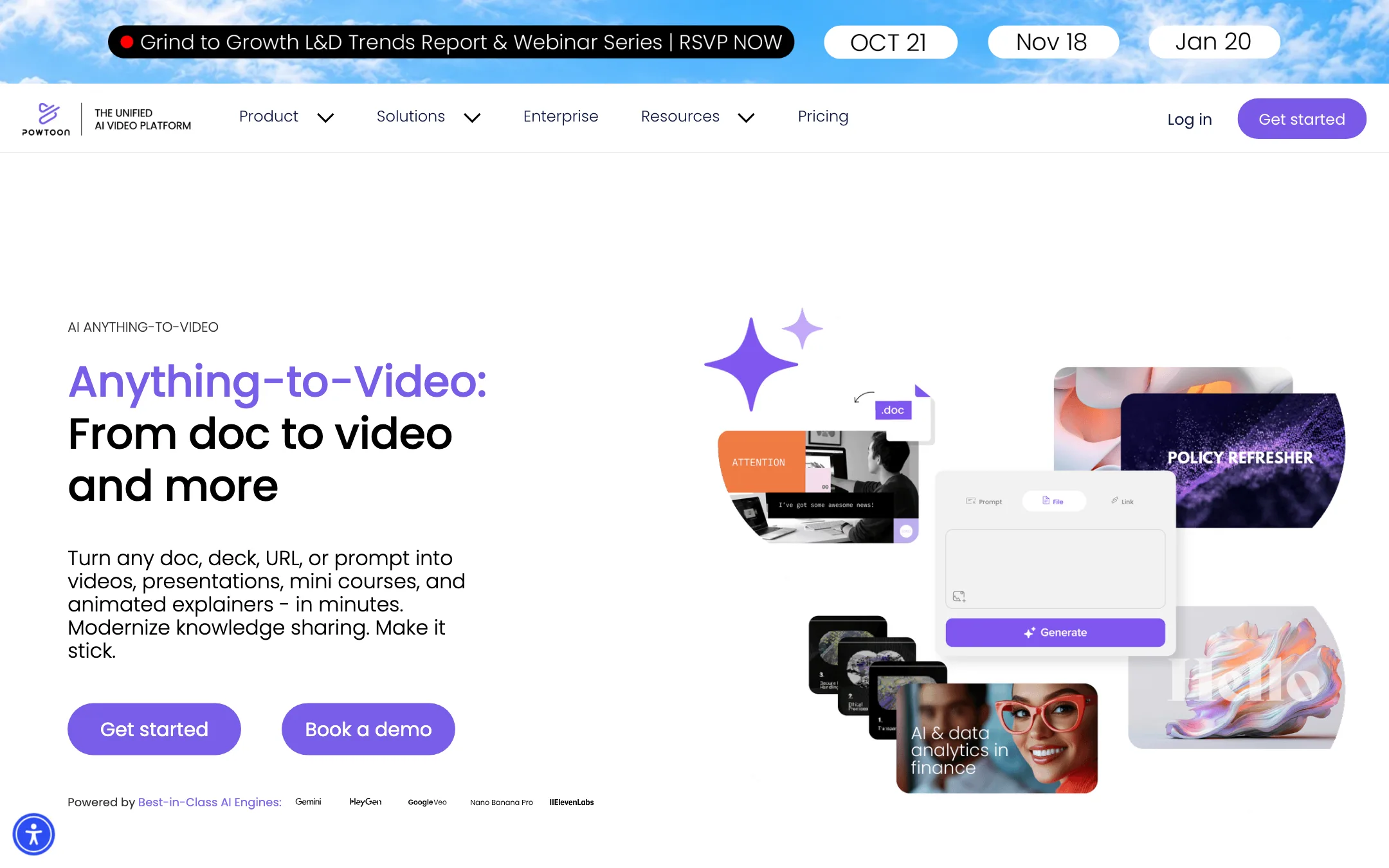Screen dimensions: 1389x868
Task: Click the hero Get started button
Action: point(154,729)
